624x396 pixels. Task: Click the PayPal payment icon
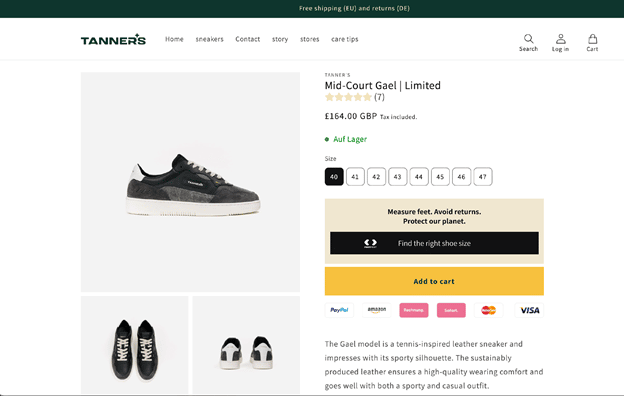click(x=339, y=310)
